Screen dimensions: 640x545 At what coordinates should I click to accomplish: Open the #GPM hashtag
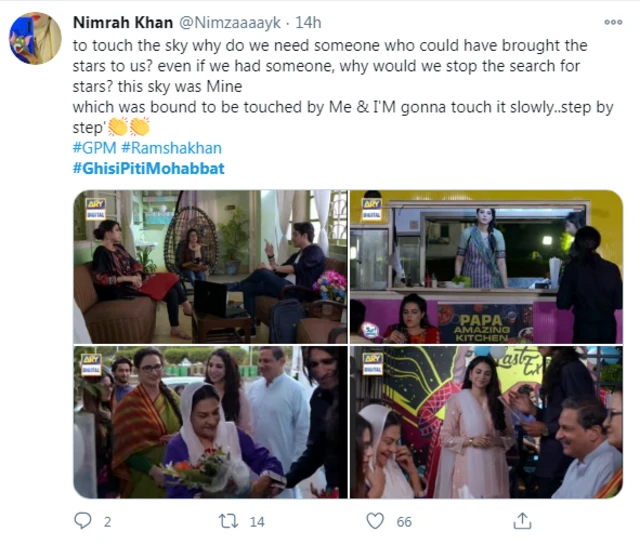(x=95, y=148)
